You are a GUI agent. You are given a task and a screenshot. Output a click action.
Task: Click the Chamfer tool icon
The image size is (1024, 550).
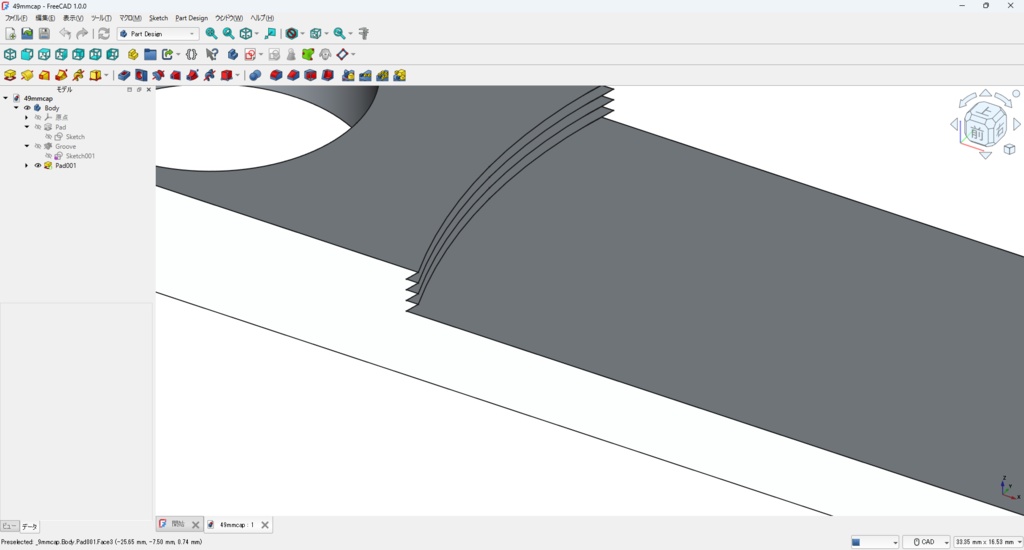point(293,75)
